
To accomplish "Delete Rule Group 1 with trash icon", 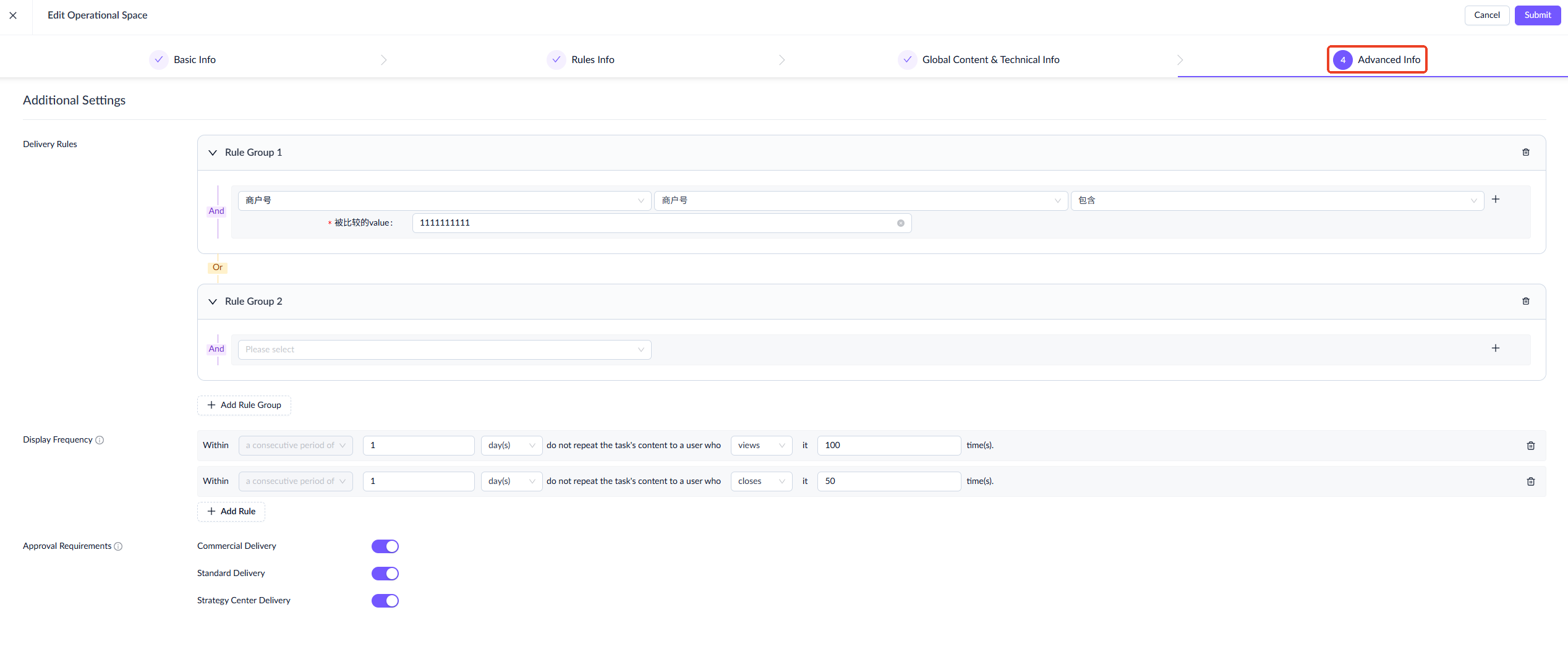I will (x=1525, y=152).
